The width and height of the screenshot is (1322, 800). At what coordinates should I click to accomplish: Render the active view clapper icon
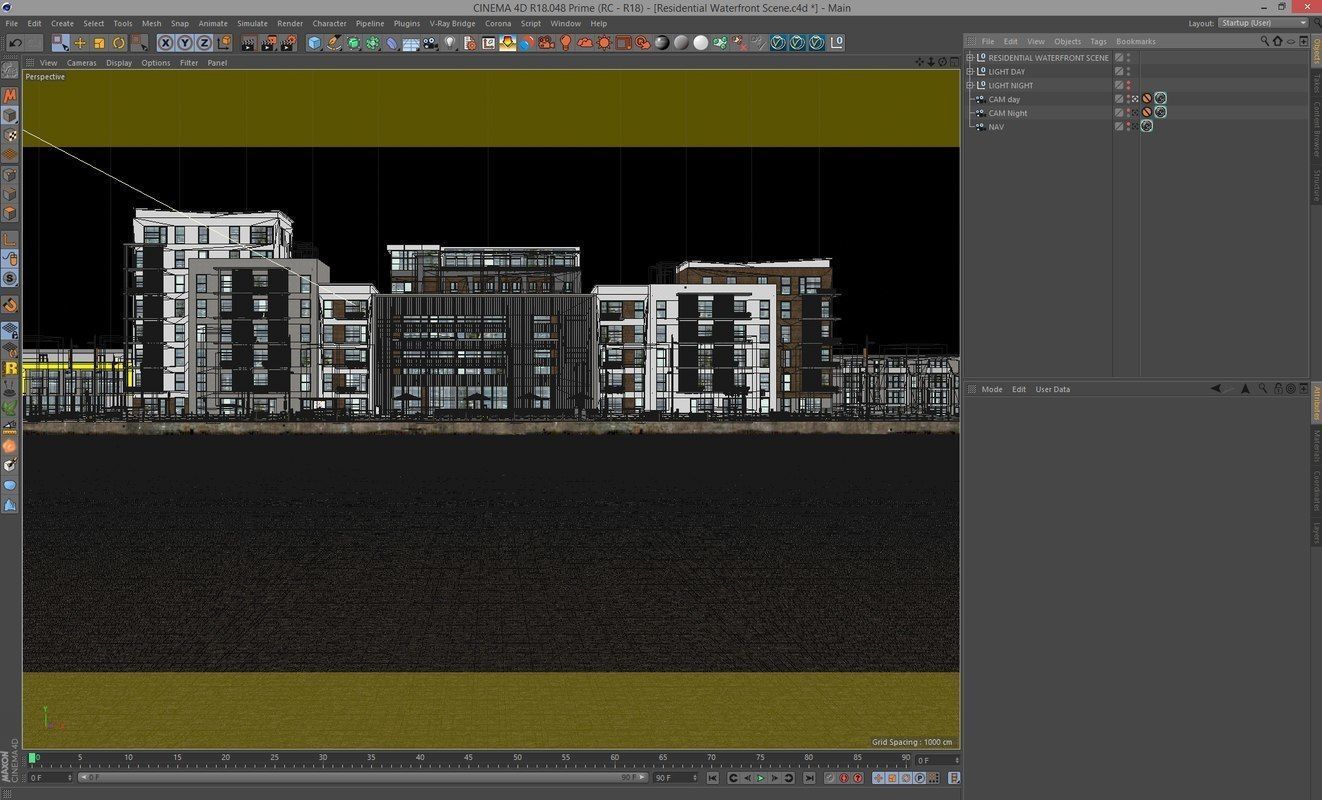point(248,43)
